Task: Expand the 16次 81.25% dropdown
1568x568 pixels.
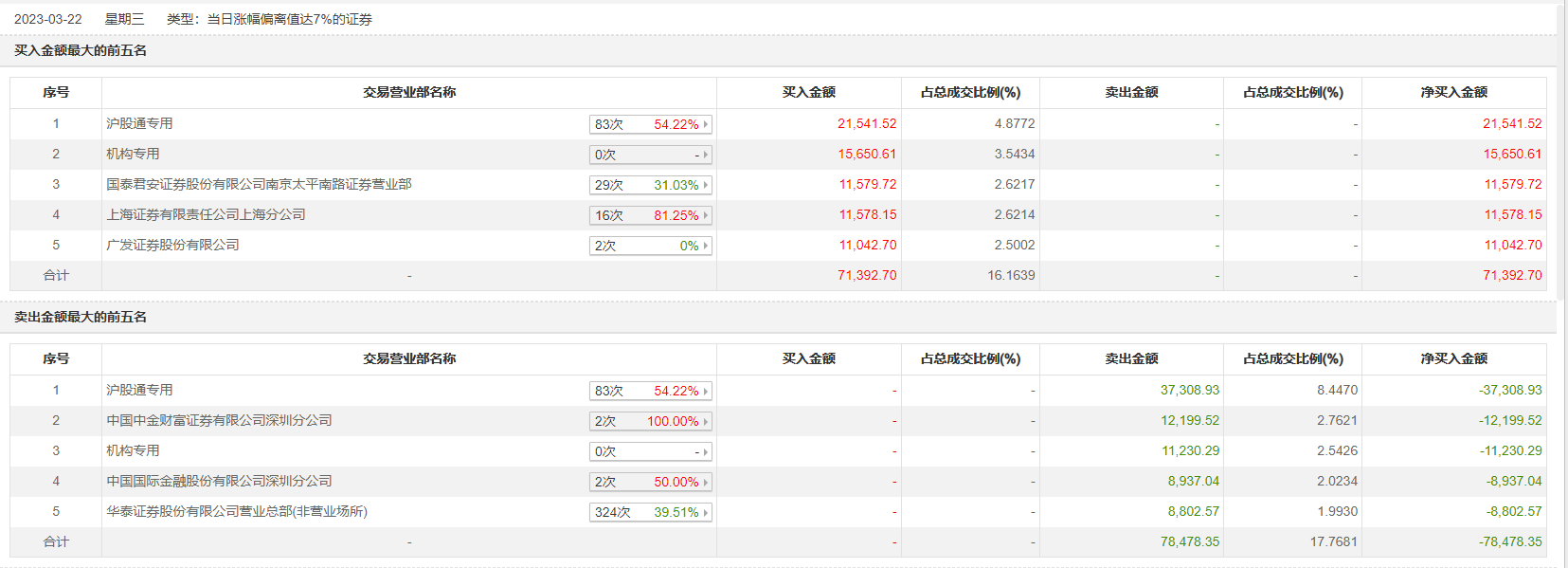Action: click(650, 215)
